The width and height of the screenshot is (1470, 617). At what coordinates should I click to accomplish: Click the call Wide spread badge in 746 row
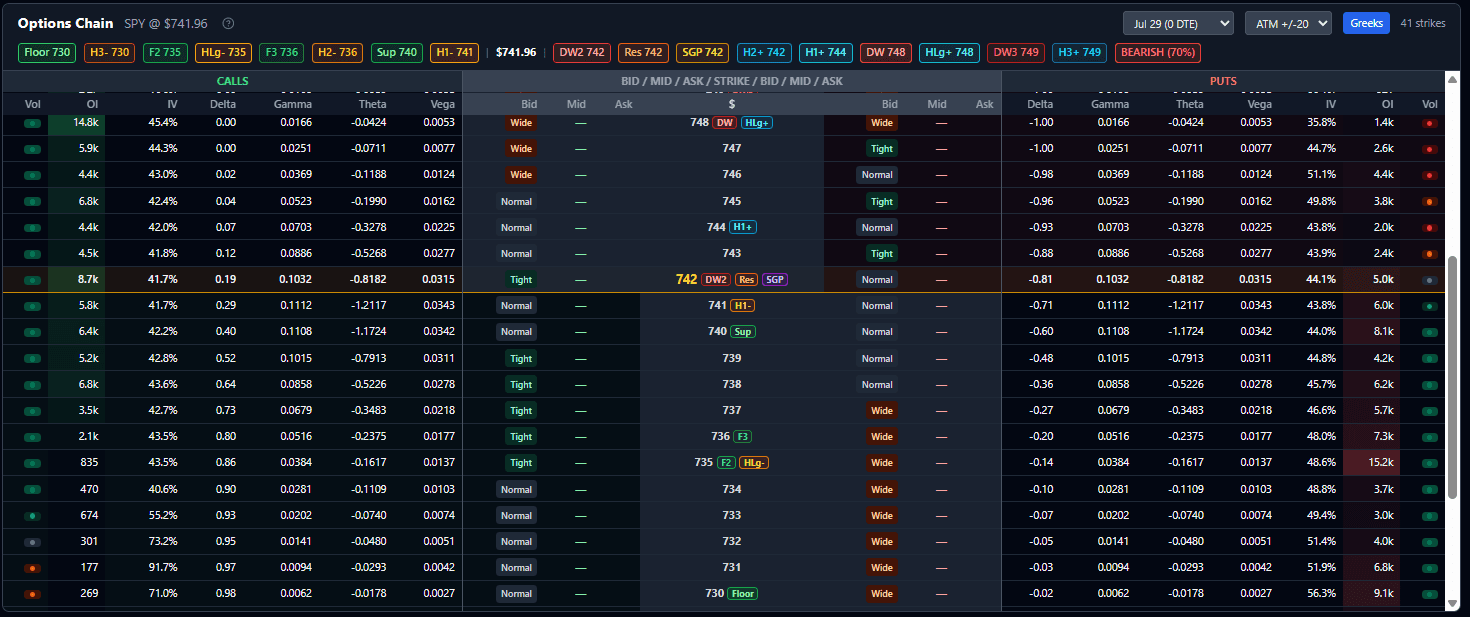(520, 175)
